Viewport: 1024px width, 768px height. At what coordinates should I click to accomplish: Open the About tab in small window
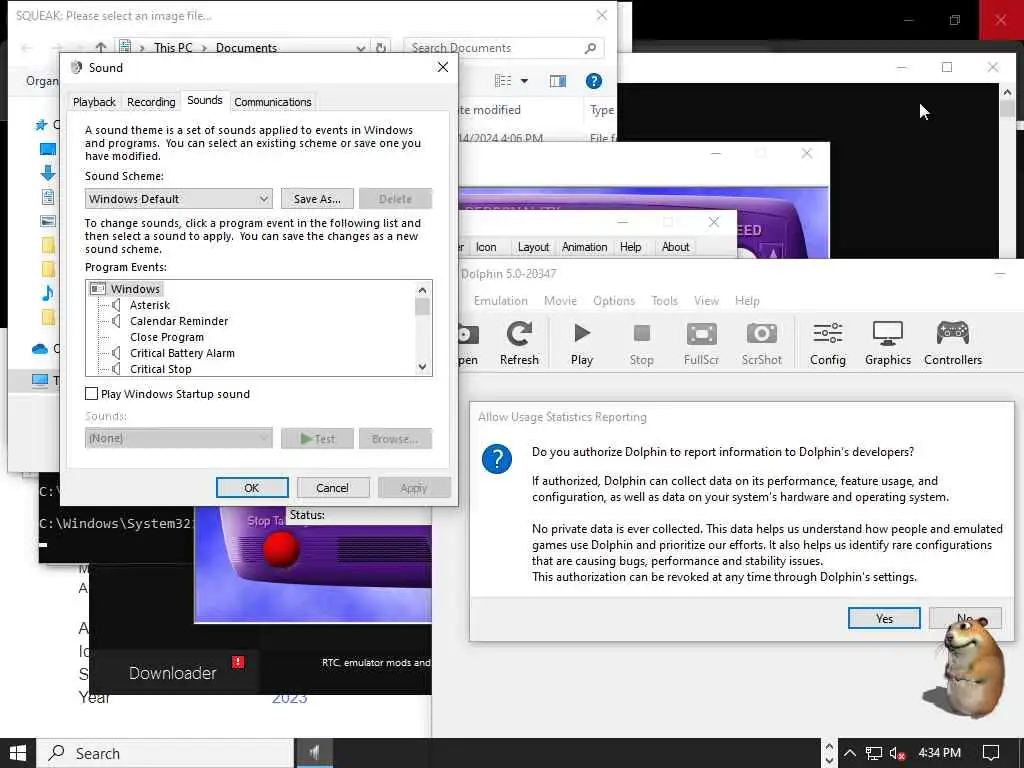[675, 247]
